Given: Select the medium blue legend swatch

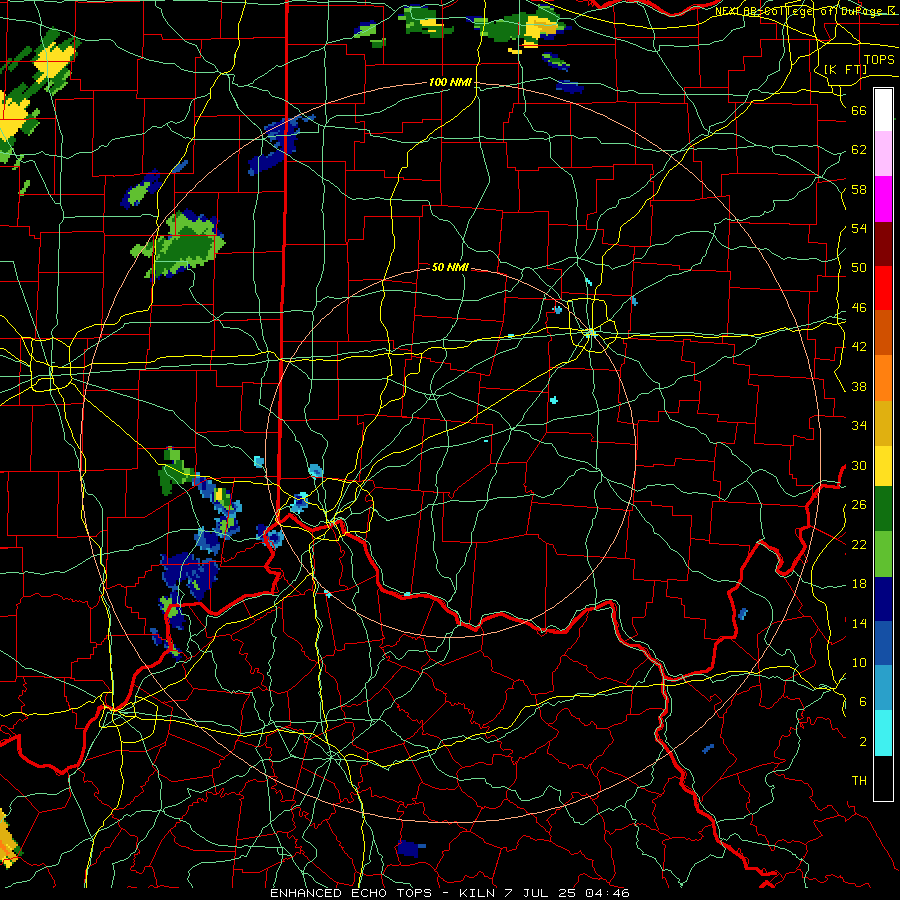Looking at the screenshot, I should [x=883, y=643].
